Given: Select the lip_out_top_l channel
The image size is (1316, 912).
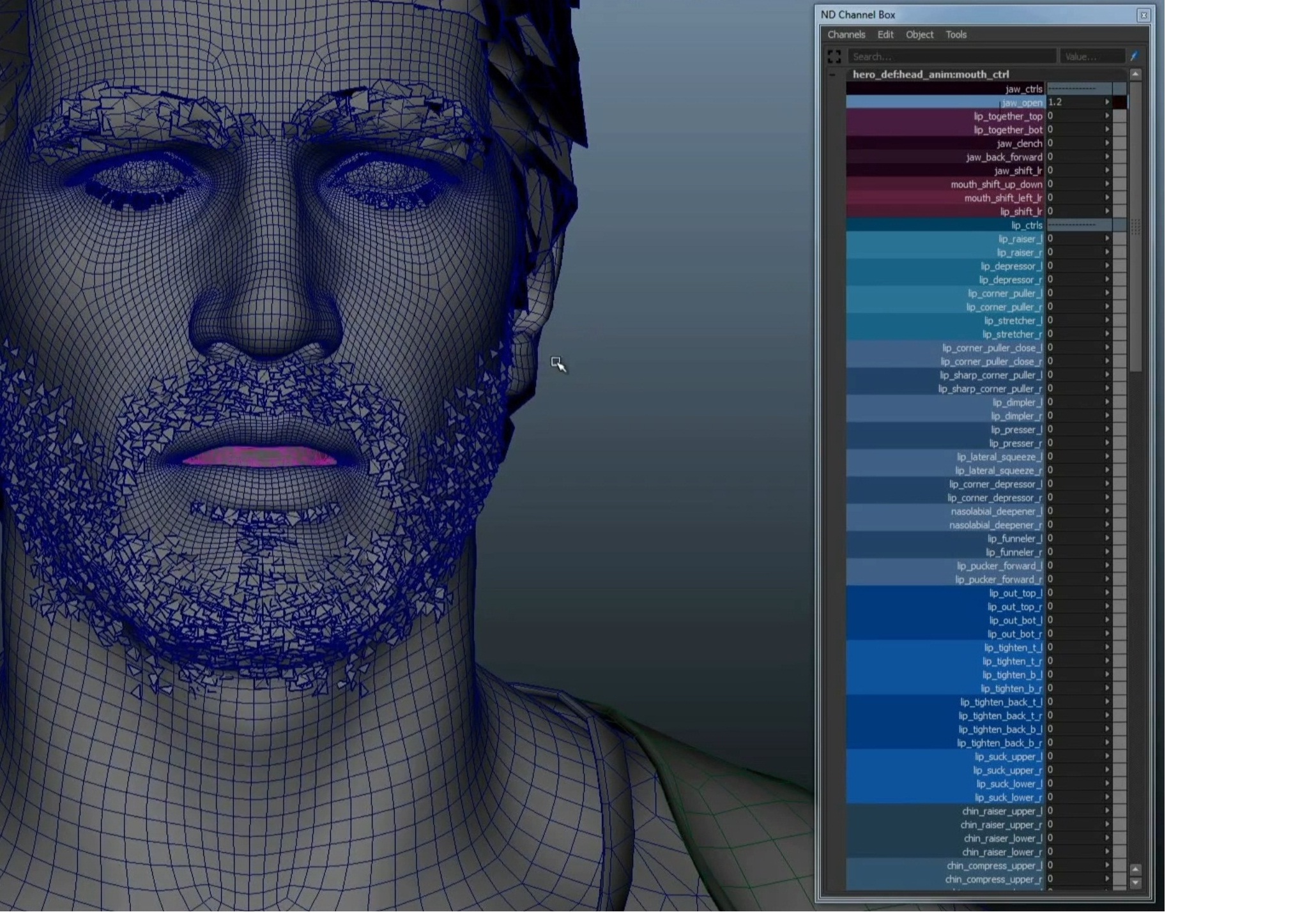Looking at the screenshot, I should [x=945, y=593].
